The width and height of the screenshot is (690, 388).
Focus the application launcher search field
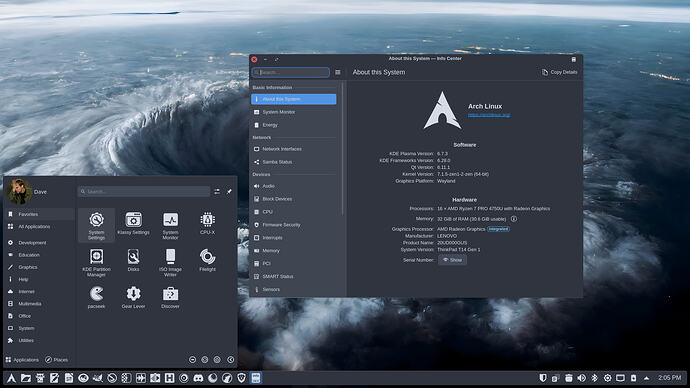point(144,191)
